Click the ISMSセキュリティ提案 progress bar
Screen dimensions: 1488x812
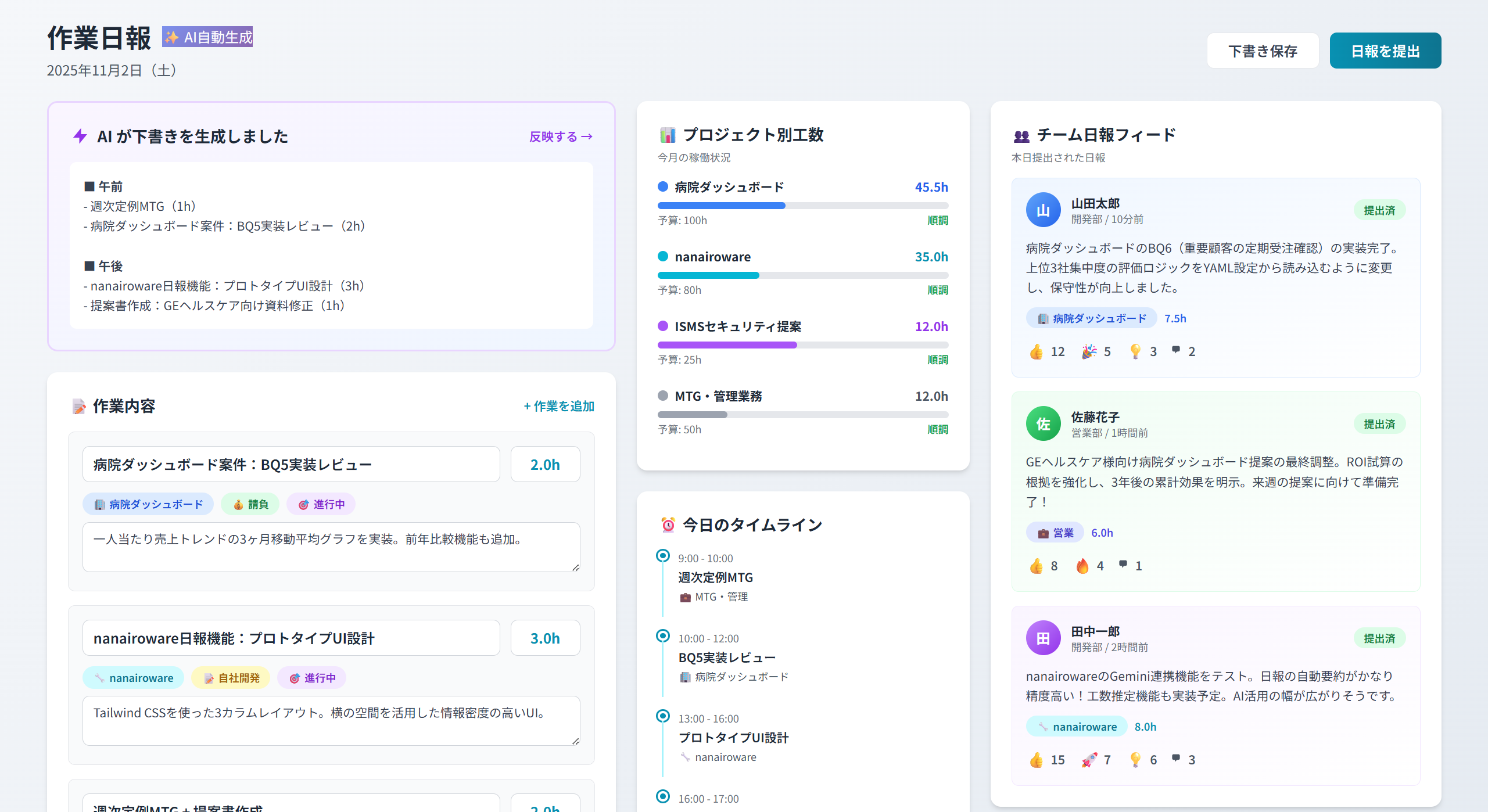point(802,344)
